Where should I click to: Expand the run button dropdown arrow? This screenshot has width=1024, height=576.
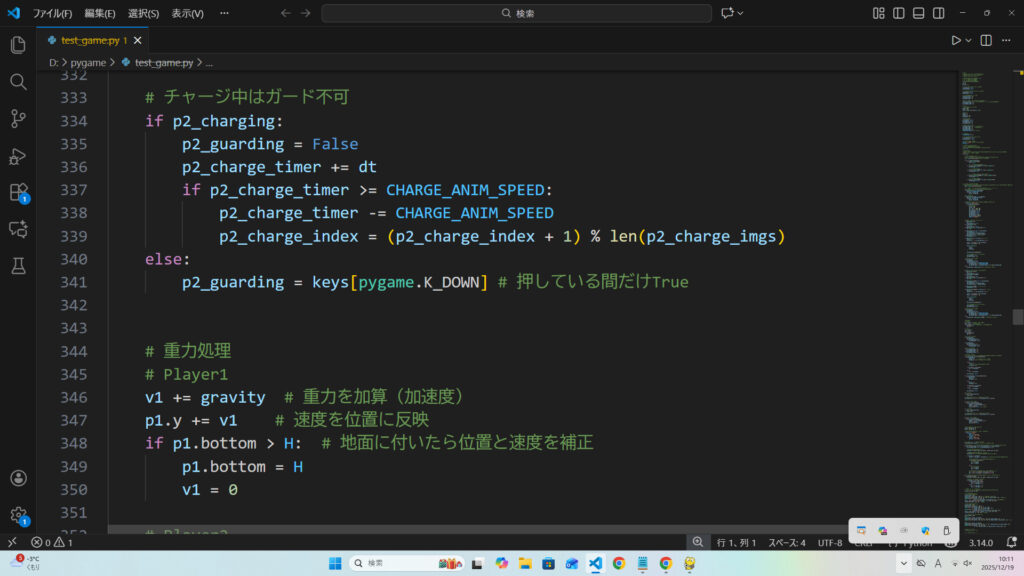point(970,40)
